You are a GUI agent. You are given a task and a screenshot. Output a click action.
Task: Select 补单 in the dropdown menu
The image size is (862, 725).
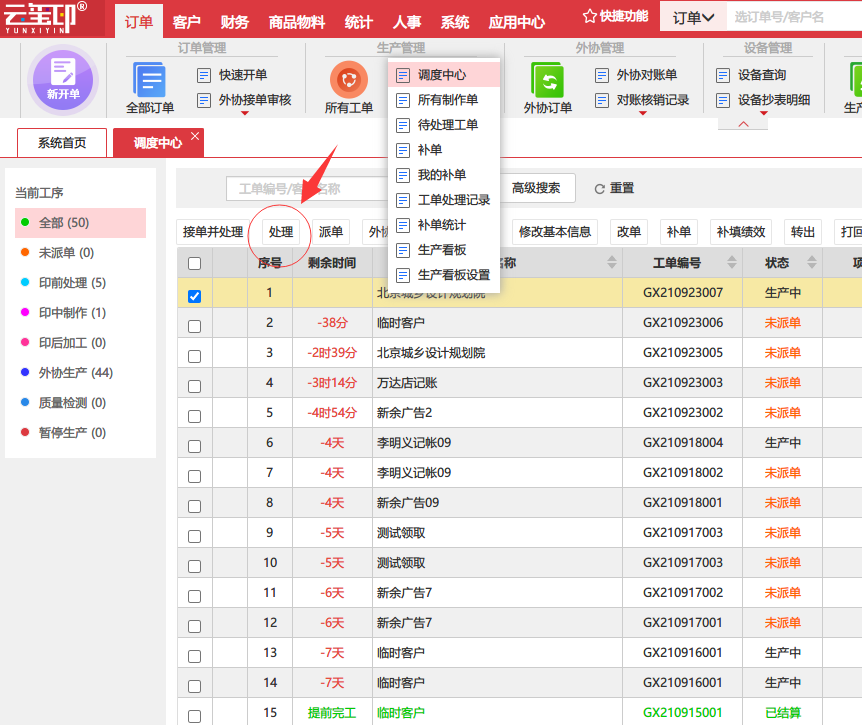(444, 150)
